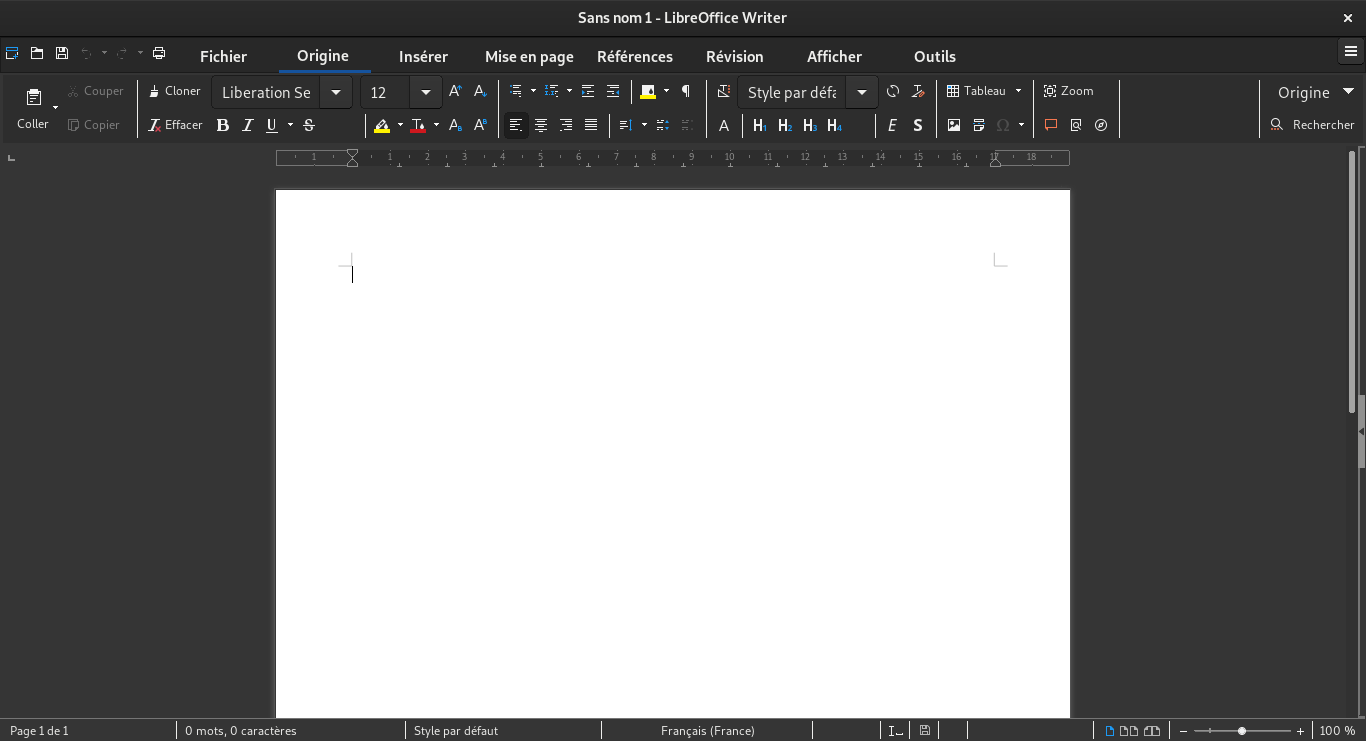Image resolution: width=1366 pixels, height=741 pixels.
Task: Insert an image
Action: point(954,125)
